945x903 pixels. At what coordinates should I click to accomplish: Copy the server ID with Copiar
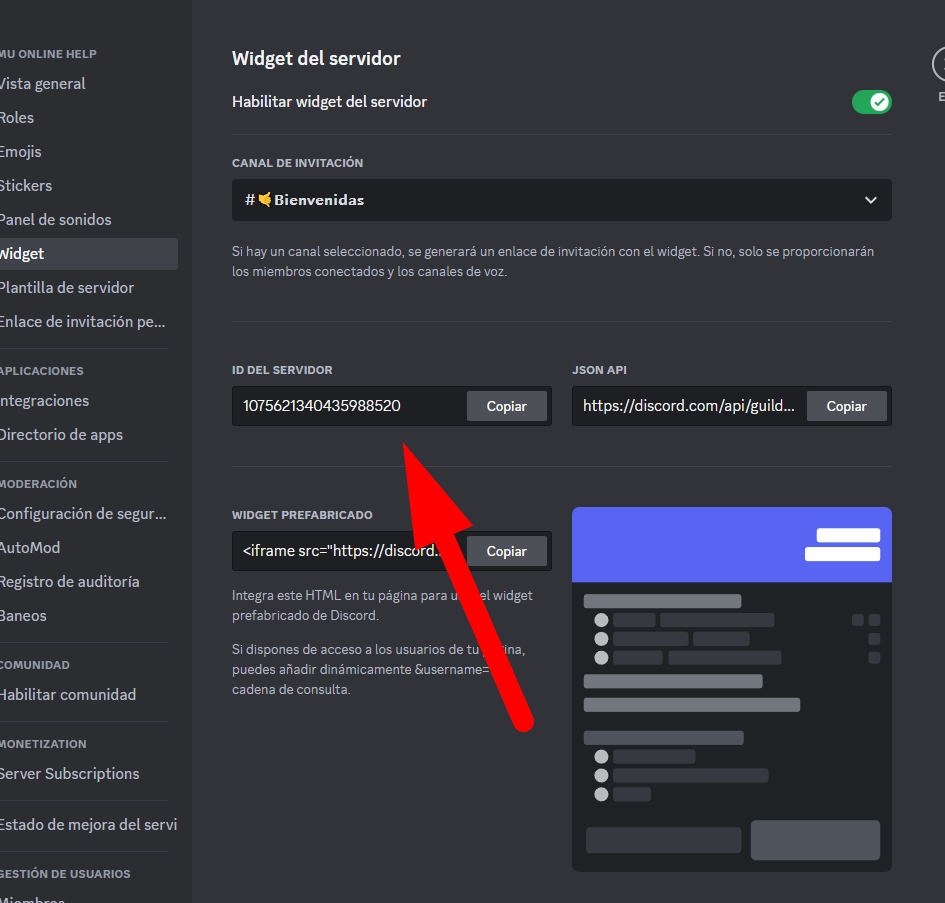click(506, 406)
